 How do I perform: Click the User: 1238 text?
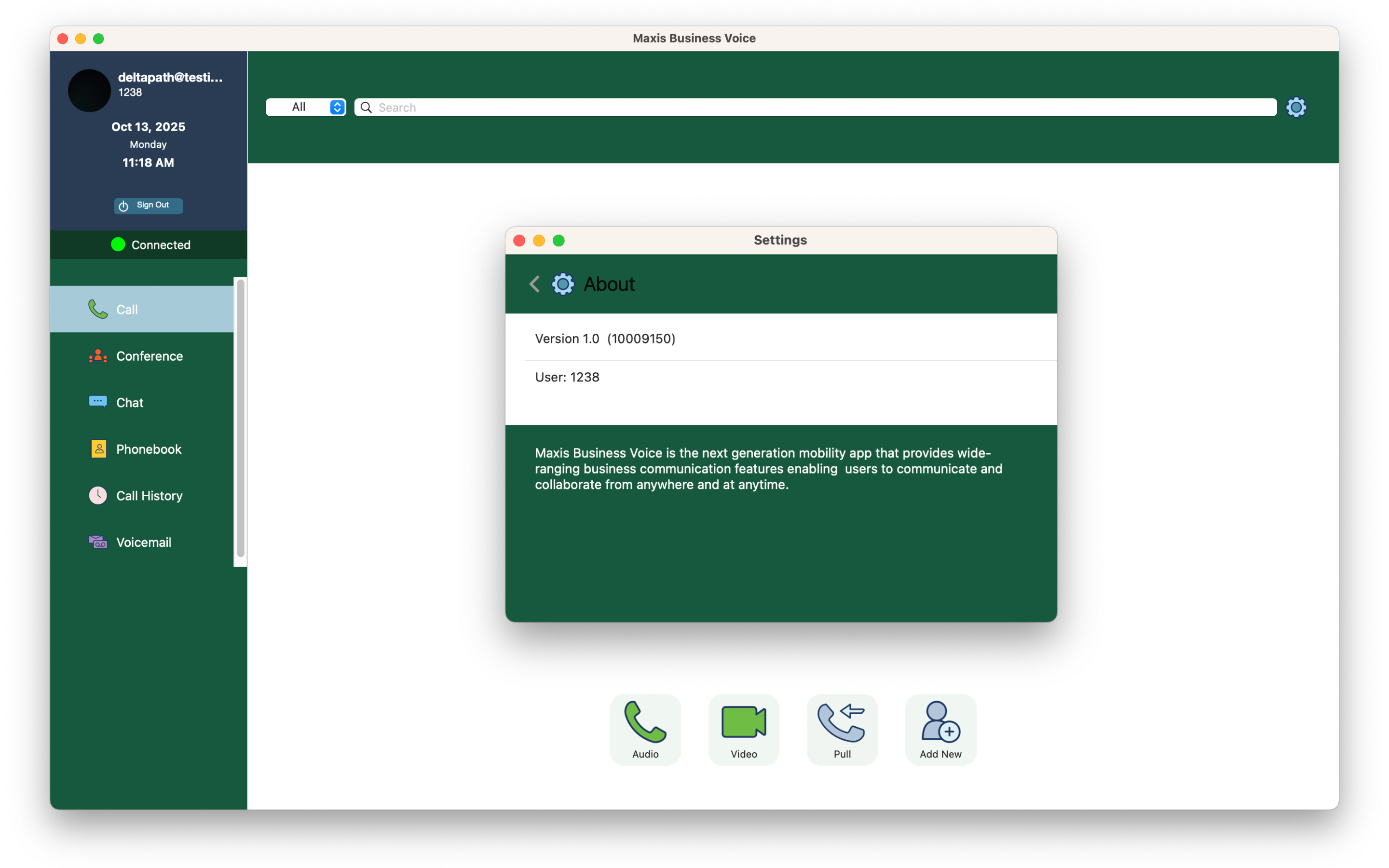click(x=567, y=377)
